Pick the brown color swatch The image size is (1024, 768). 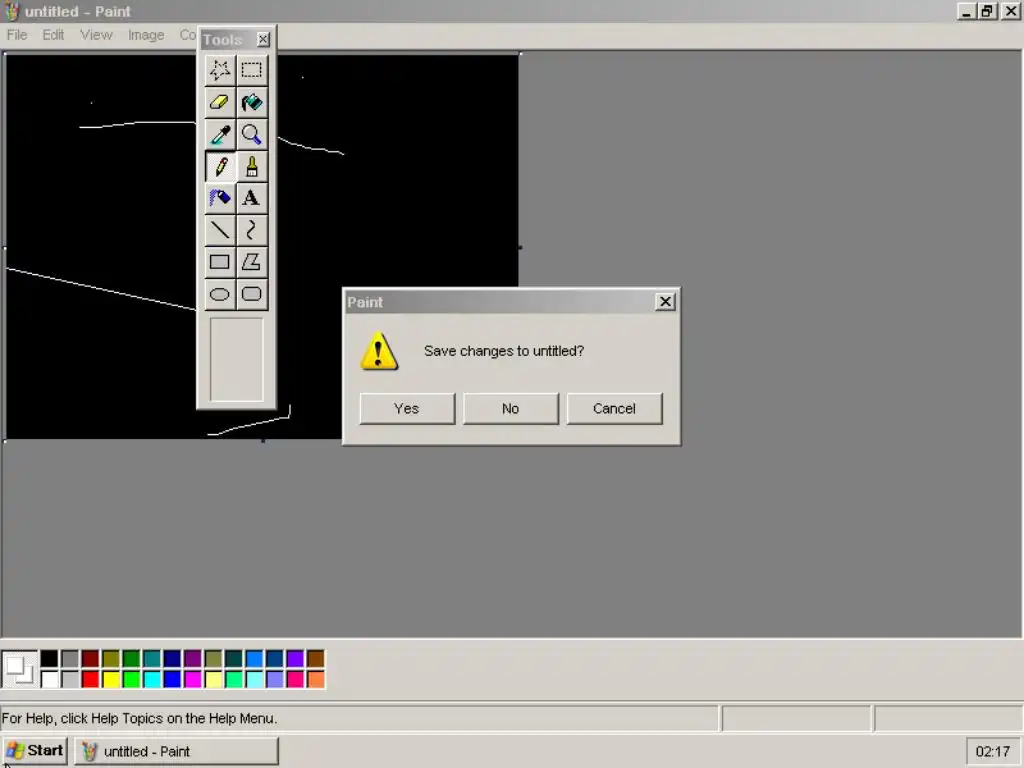tap(316, 658)
